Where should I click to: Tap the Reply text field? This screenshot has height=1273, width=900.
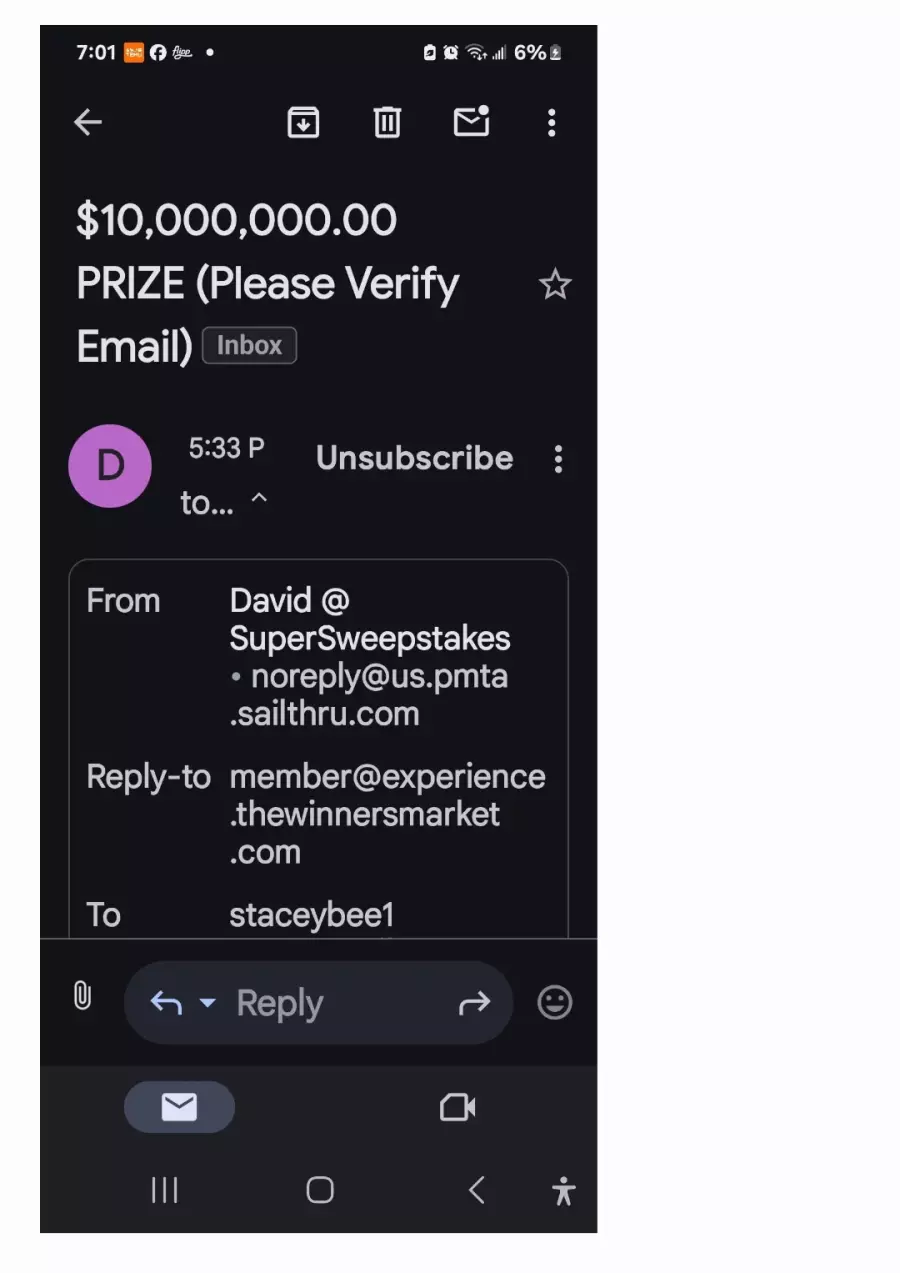(x=279, y=1003)
